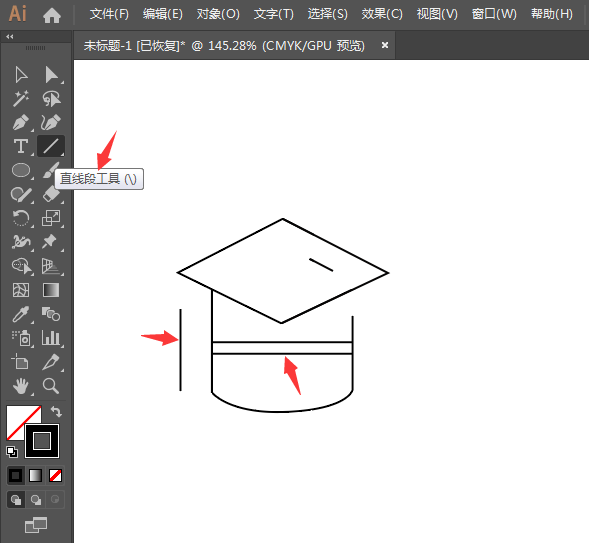Pick the Magic Wand tool

[x=21, y=98]
